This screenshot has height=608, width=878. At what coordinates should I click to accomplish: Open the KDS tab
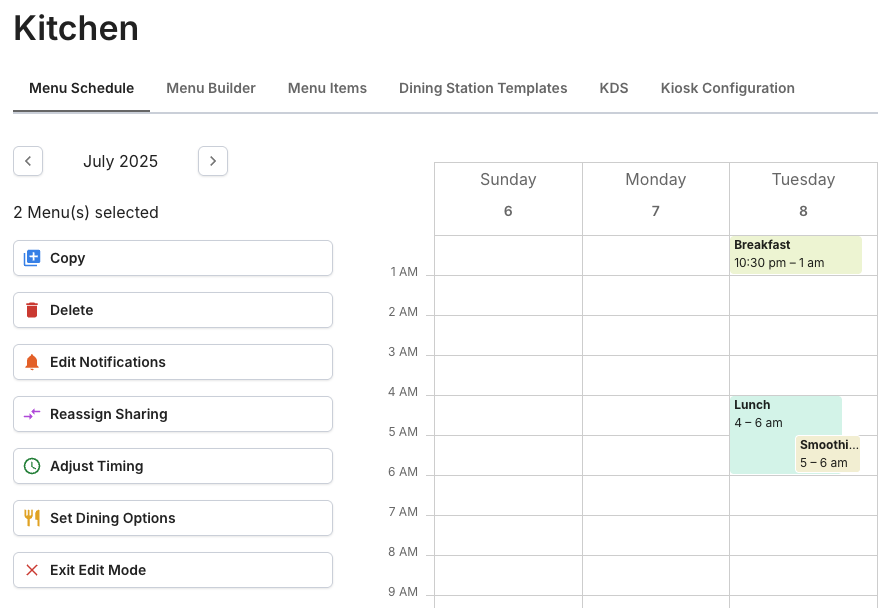614,88
